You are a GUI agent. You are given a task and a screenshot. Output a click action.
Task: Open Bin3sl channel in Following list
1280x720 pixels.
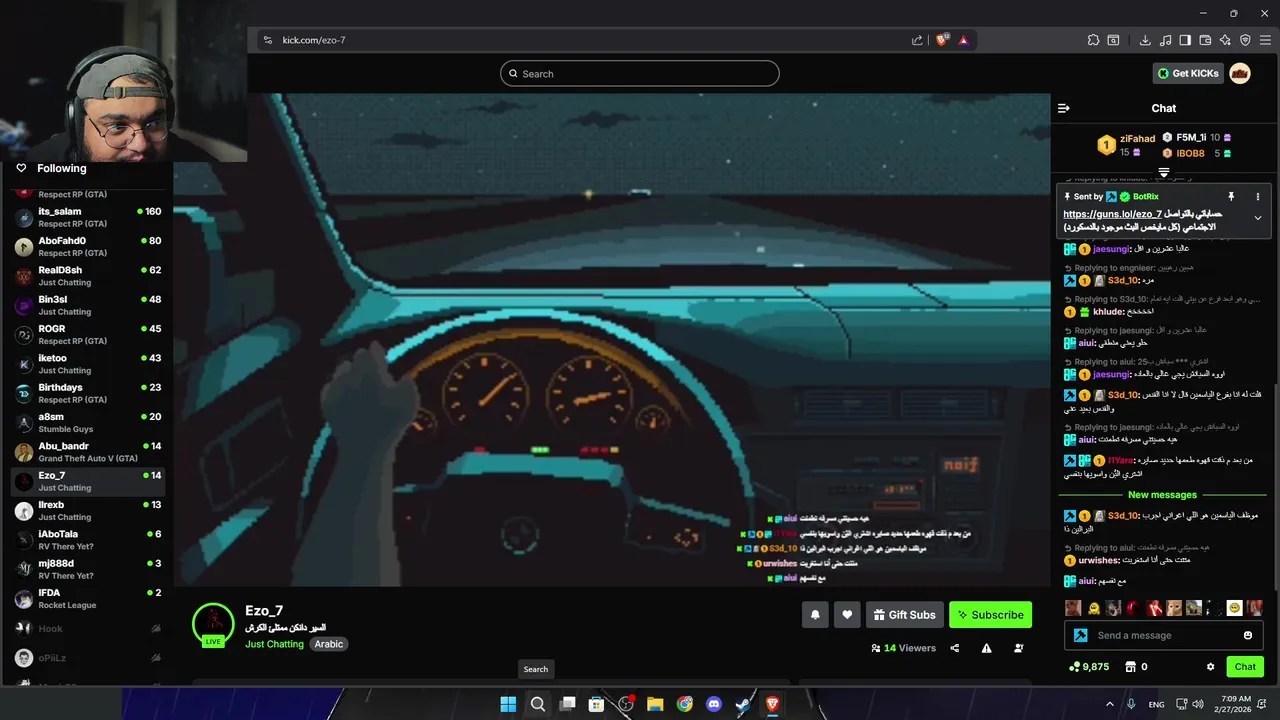(x=88, y=305)
